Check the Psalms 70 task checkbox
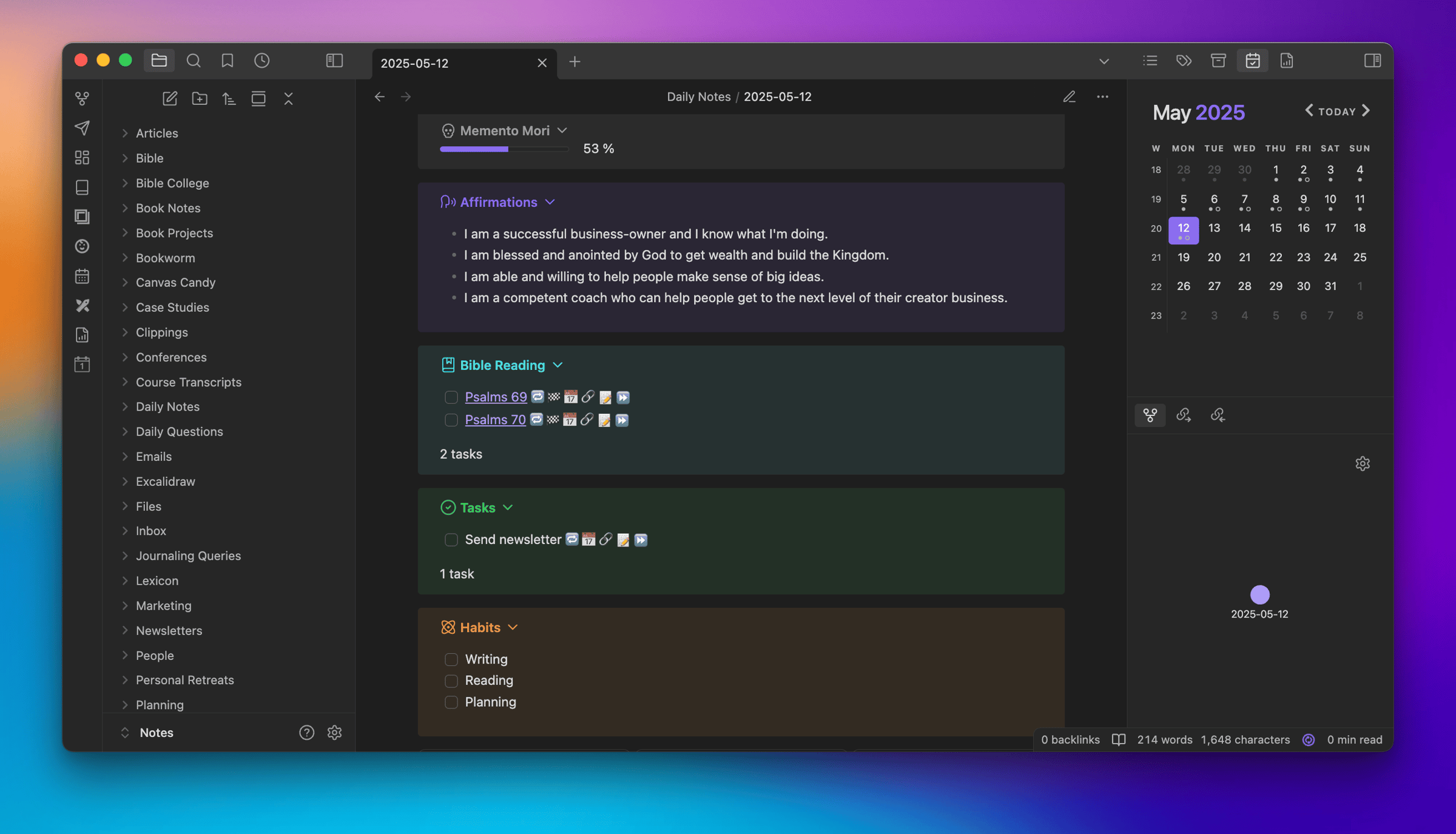1456x834 pixels. coord(451,420)
